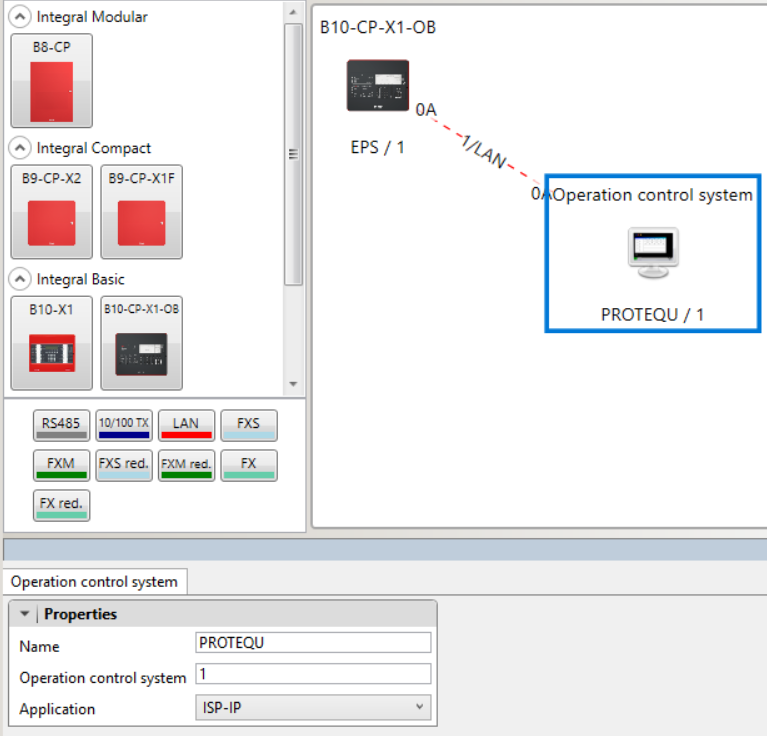Pick the B9-CP-X2 compact panel

coord(51,212)
